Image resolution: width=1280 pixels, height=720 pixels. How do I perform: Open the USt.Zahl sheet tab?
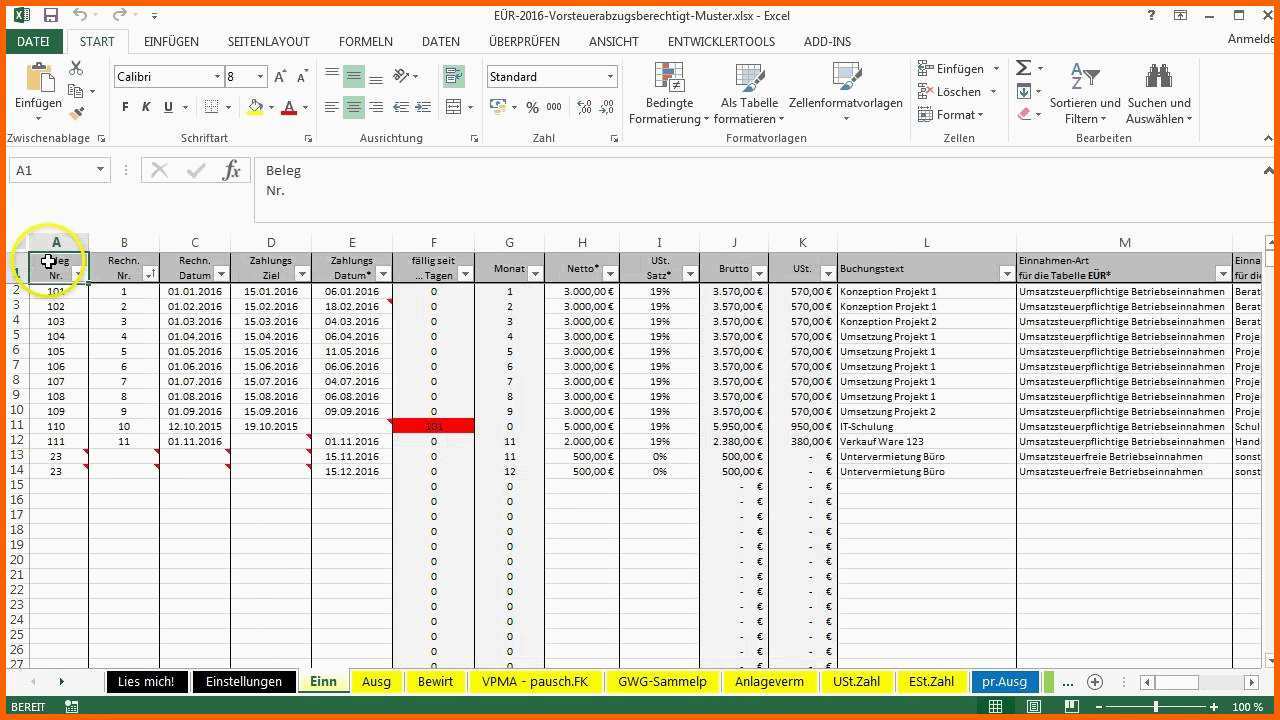pyautogui.click(x=856, y=681)
